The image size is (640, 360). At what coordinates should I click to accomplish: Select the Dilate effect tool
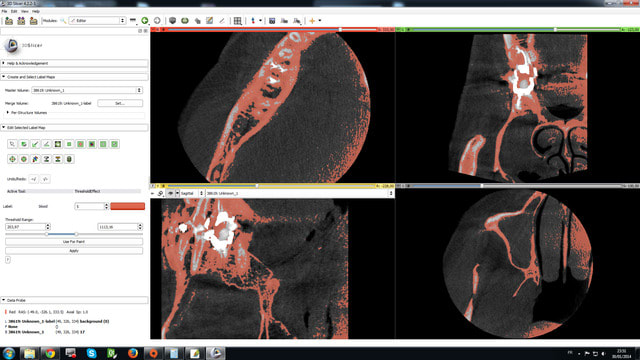(24, 159)
